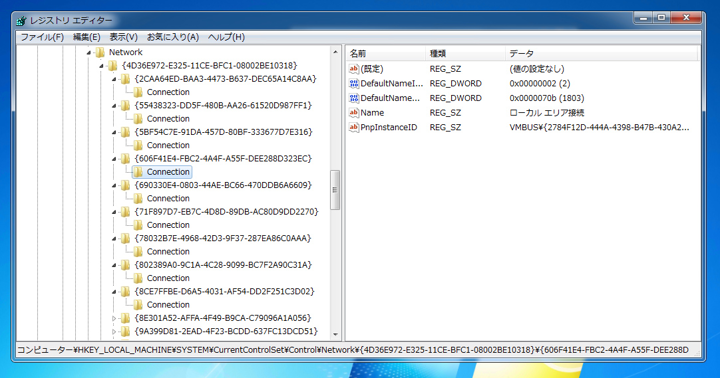Collapse the Network key
720x378 pixels.
coord(89,53)
